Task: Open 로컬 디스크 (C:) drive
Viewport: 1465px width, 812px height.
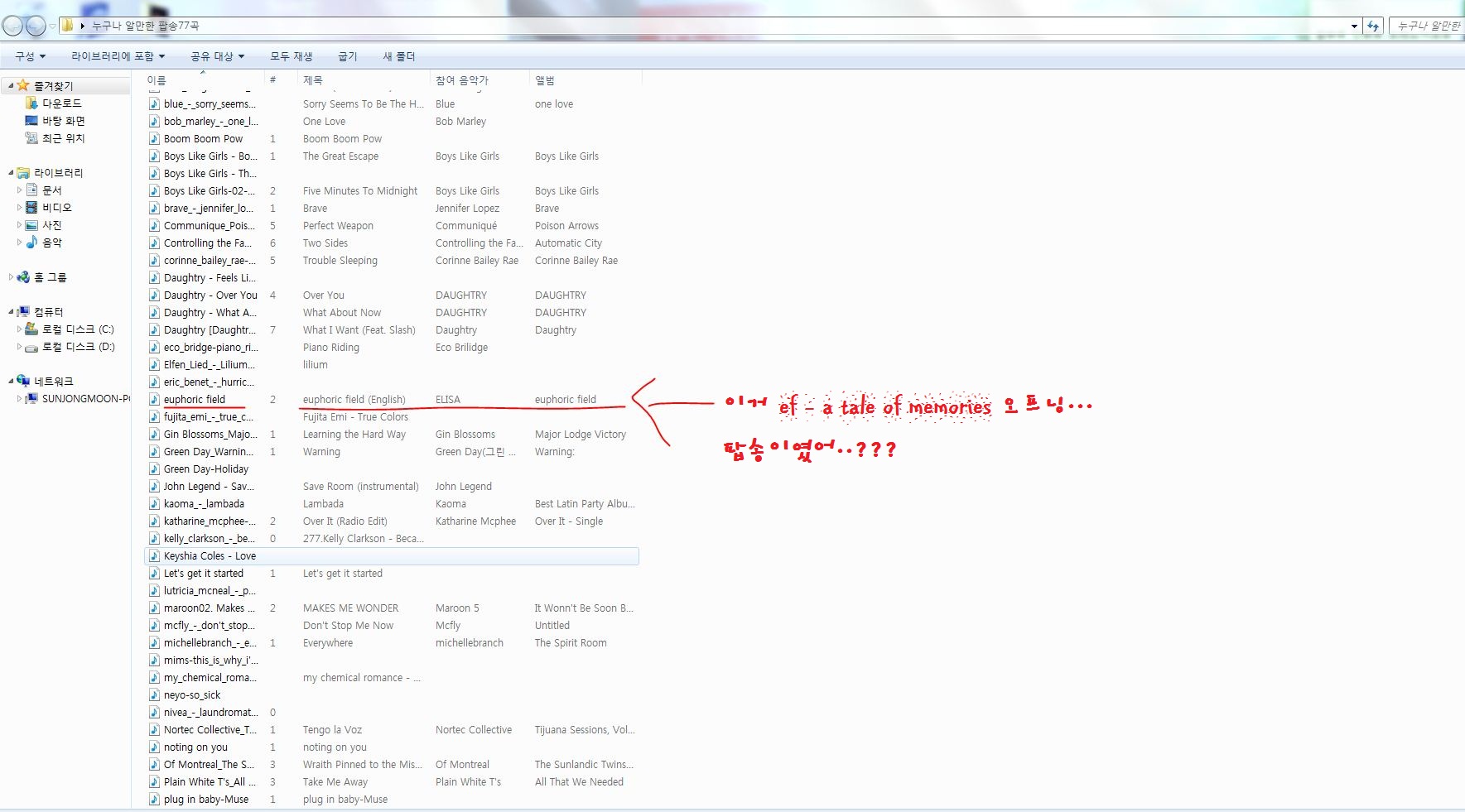Action: [x=77, y=329]
